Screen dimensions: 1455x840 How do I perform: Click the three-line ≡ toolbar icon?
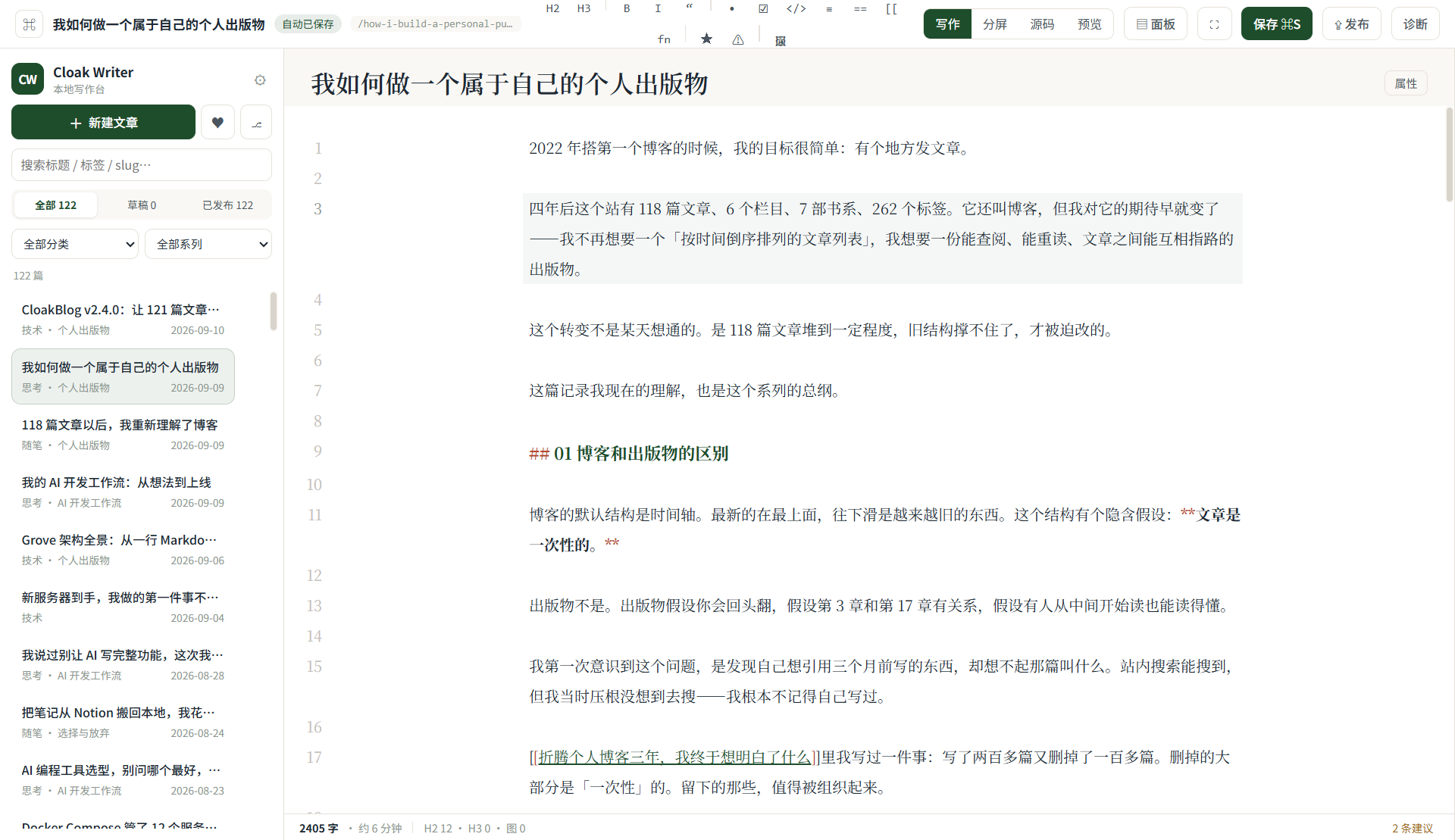829,8
